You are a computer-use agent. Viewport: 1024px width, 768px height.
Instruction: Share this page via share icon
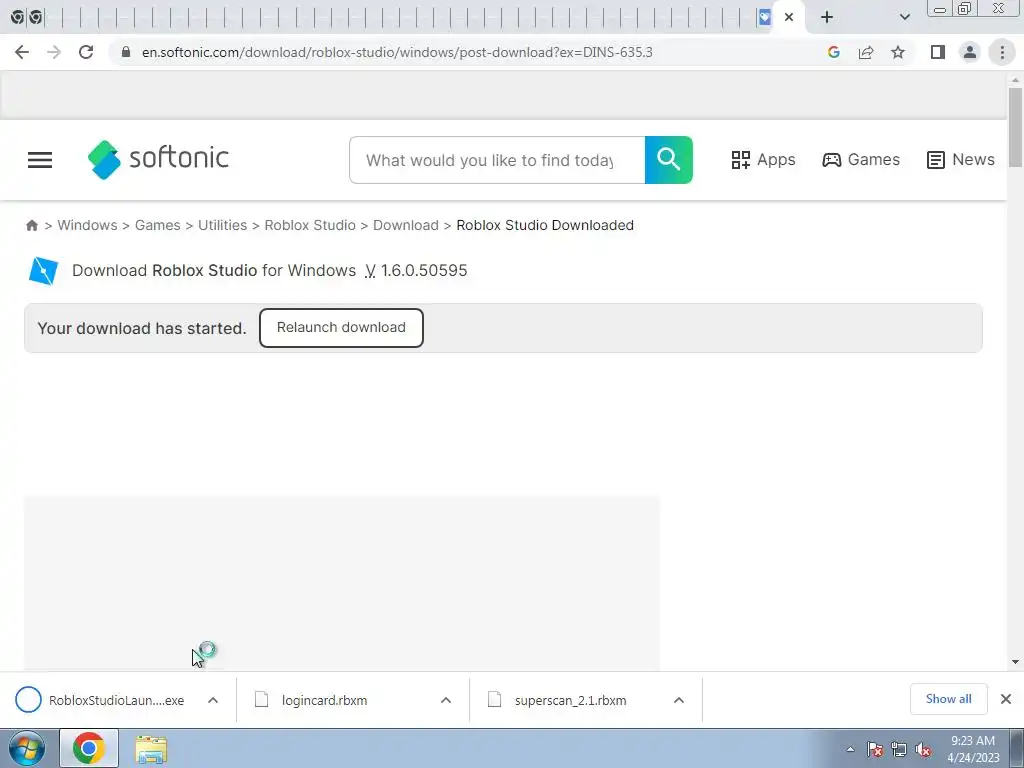(866, 52)
